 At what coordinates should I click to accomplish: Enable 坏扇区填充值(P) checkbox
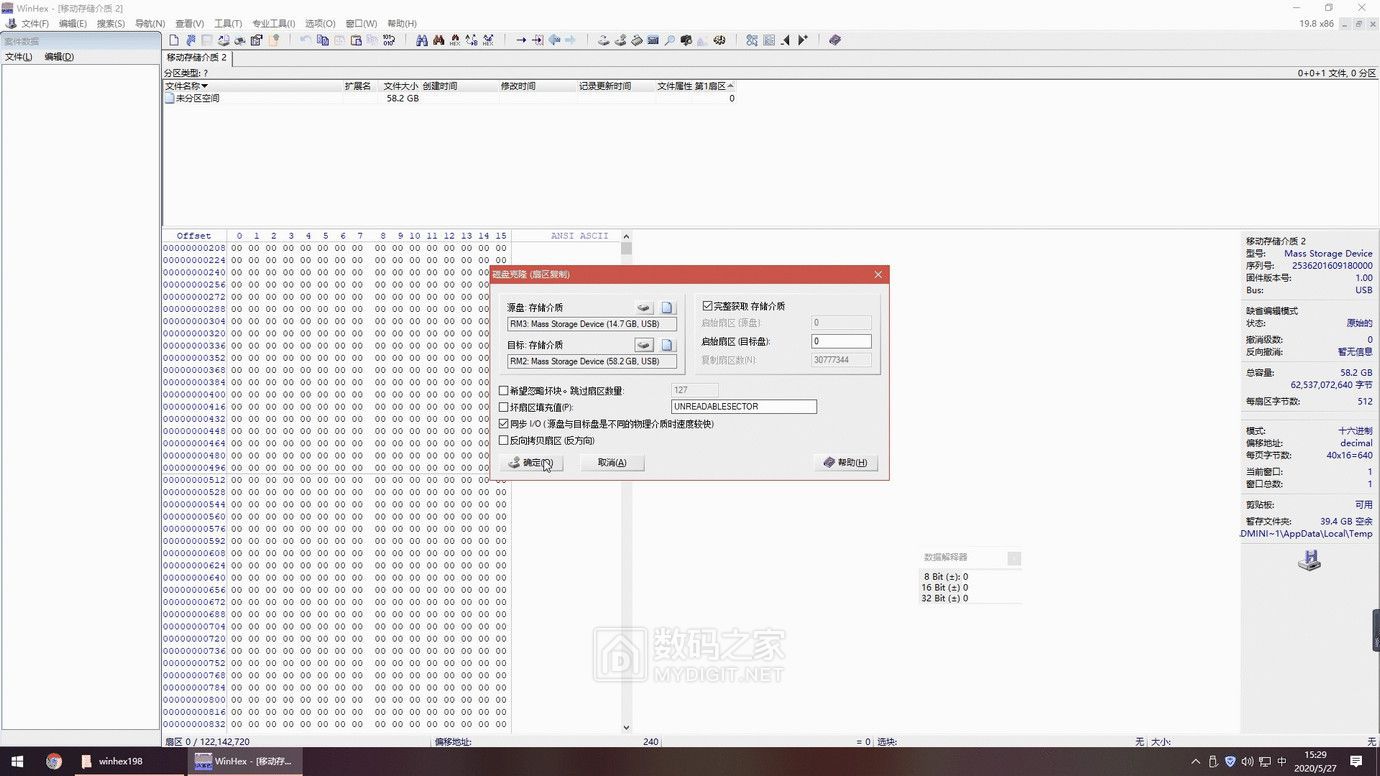tap(504, 407)
